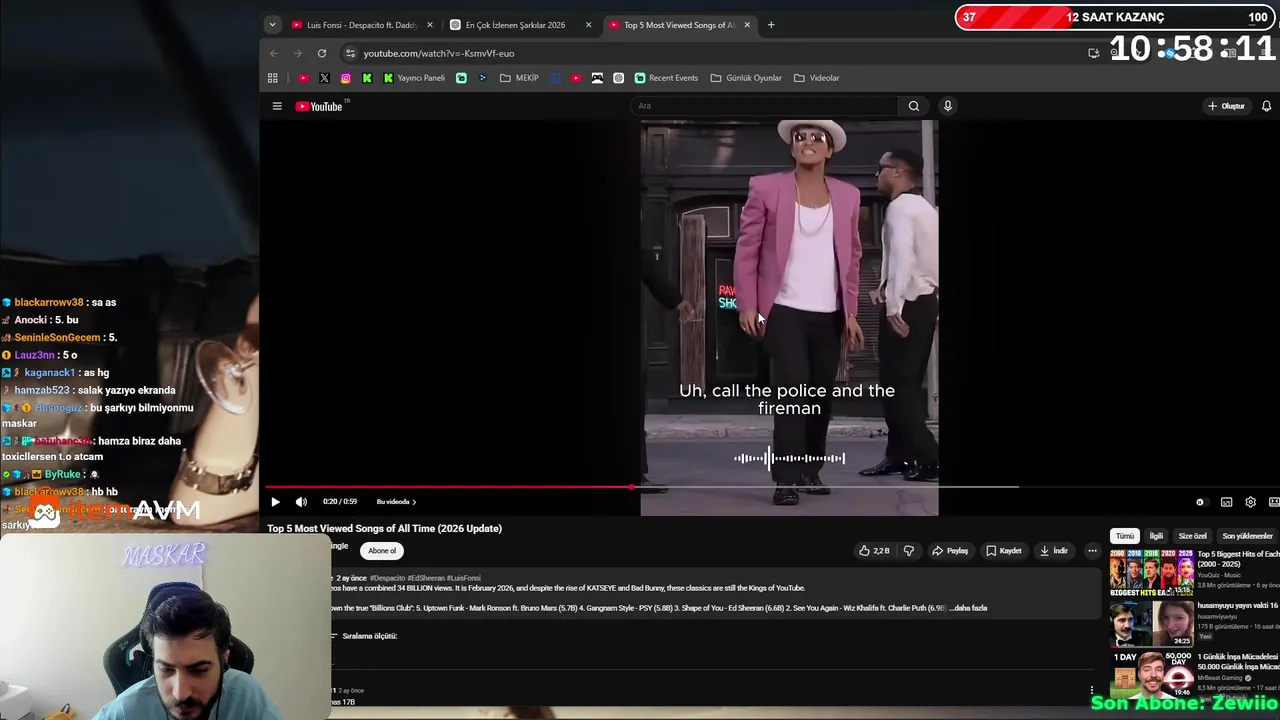Viewport: 1280px width, 720px height.
Task: Play the video with play button
Action: coord(275,502)
